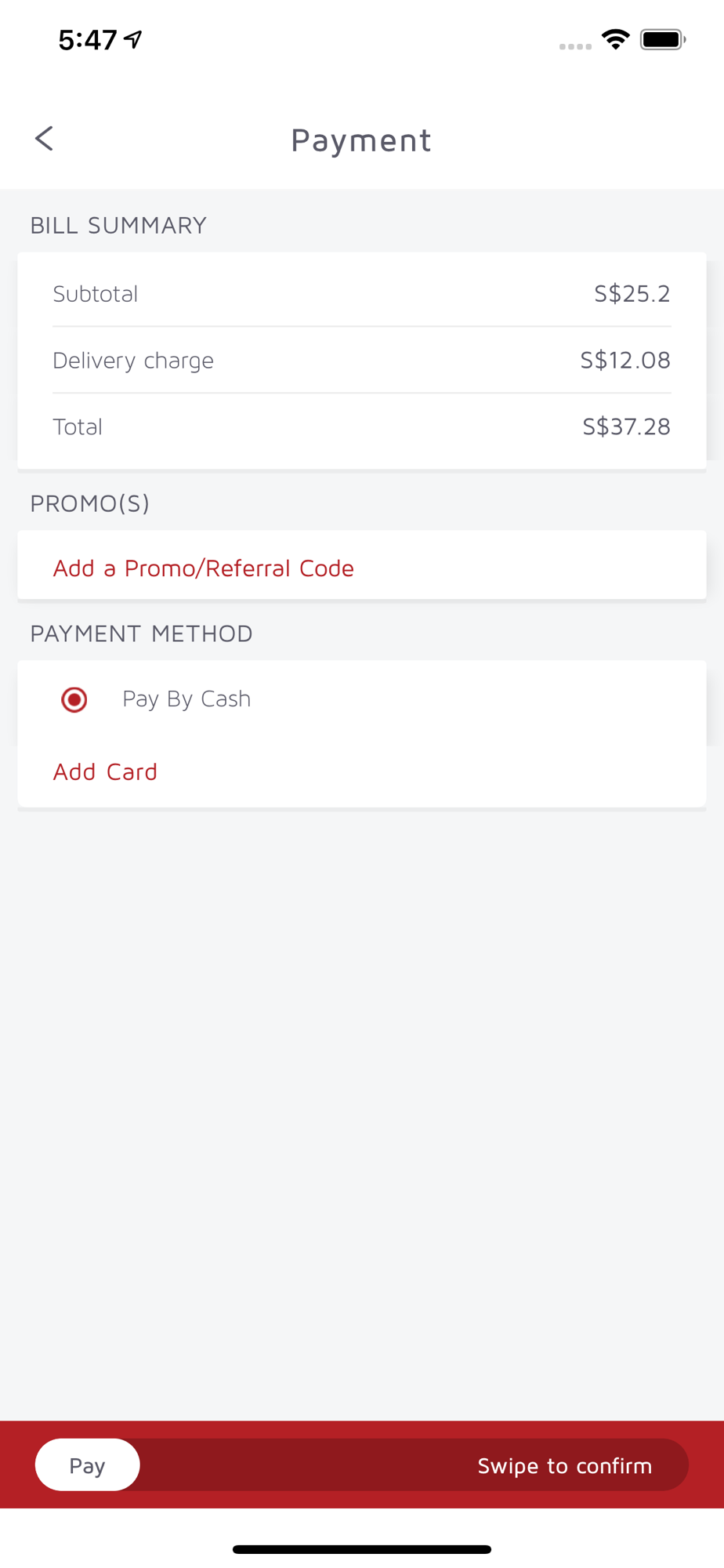The image size is (724, 1568).
Task: Select the Pay By Cash radio button
Action: coord(74,699)
